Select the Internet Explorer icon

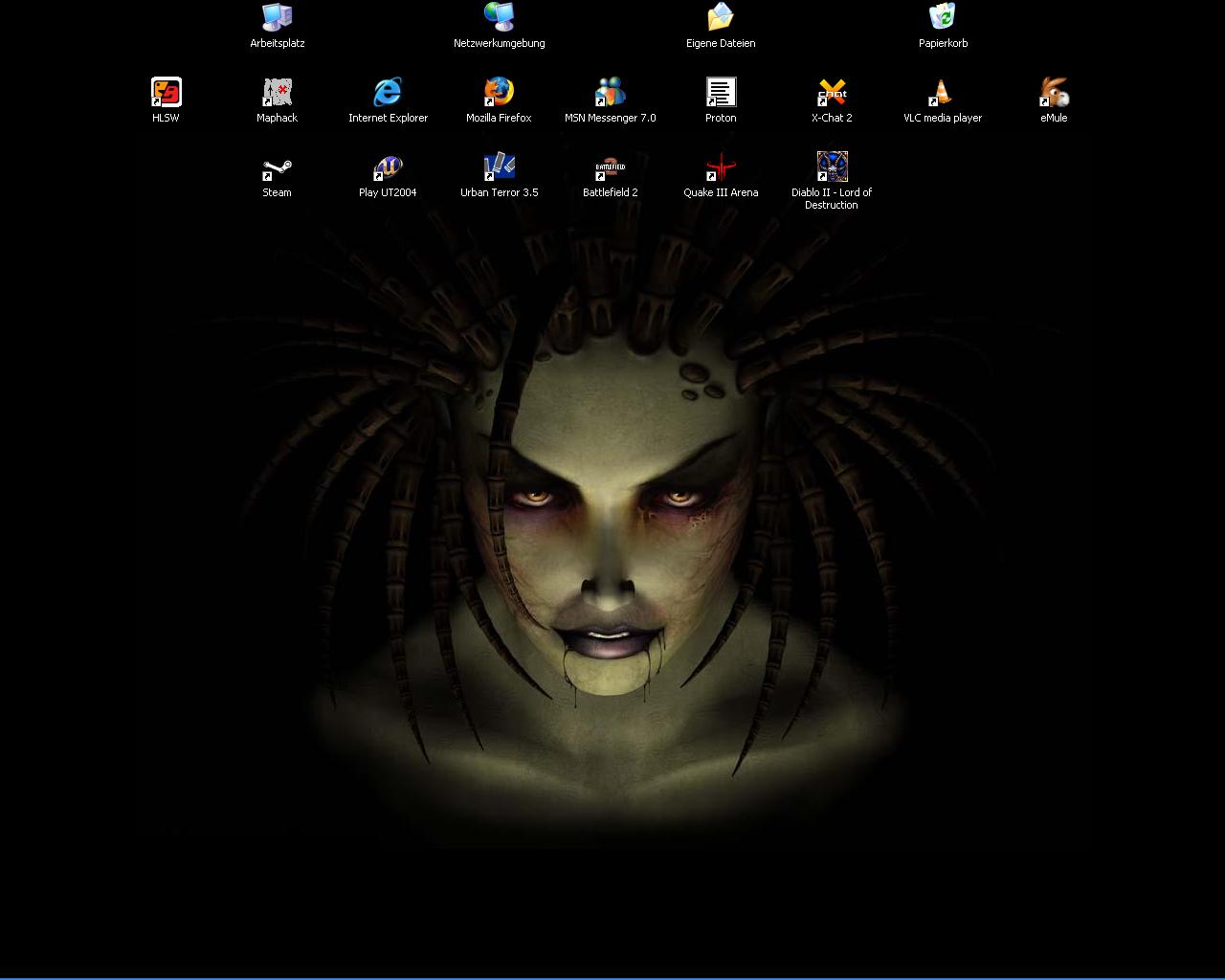(x=388, y=92)
